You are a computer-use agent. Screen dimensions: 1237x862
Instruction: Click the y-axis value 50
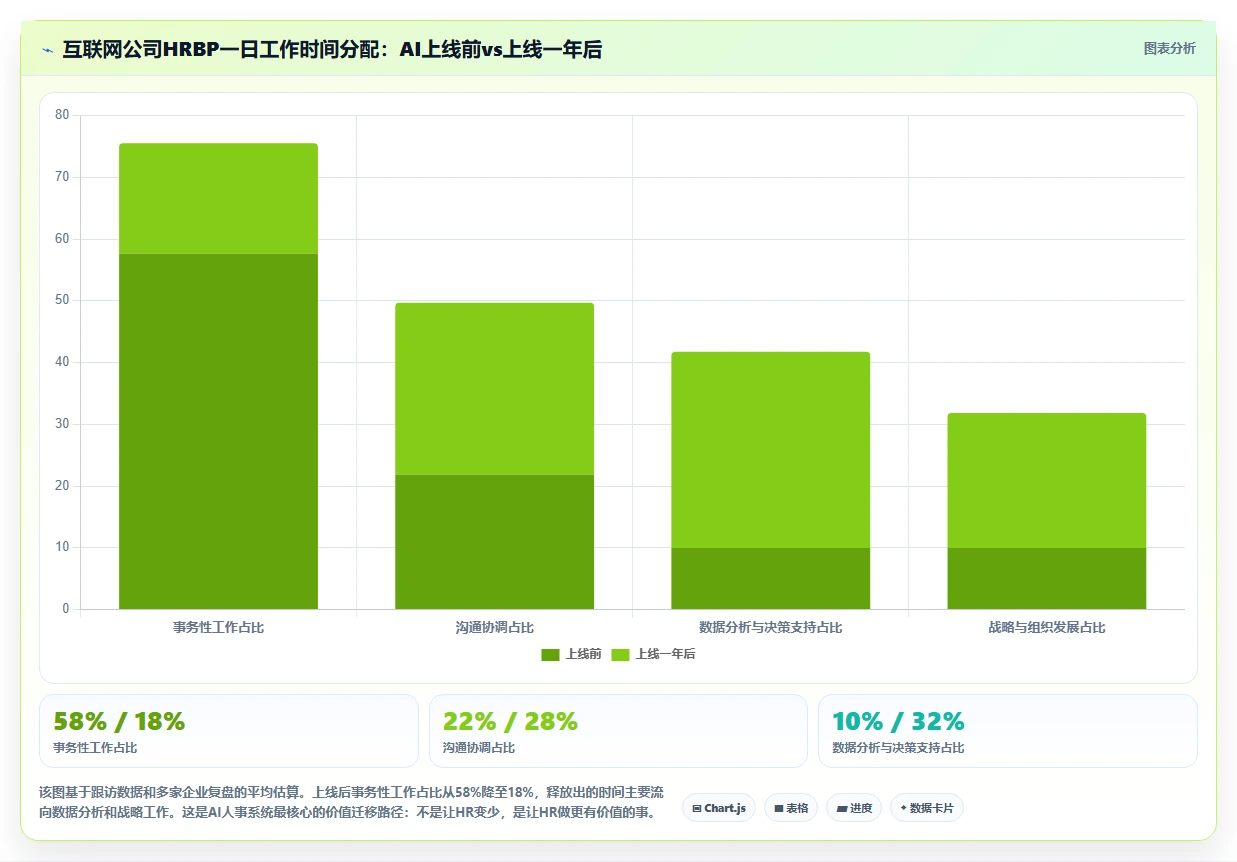click(x=62, y=300)
